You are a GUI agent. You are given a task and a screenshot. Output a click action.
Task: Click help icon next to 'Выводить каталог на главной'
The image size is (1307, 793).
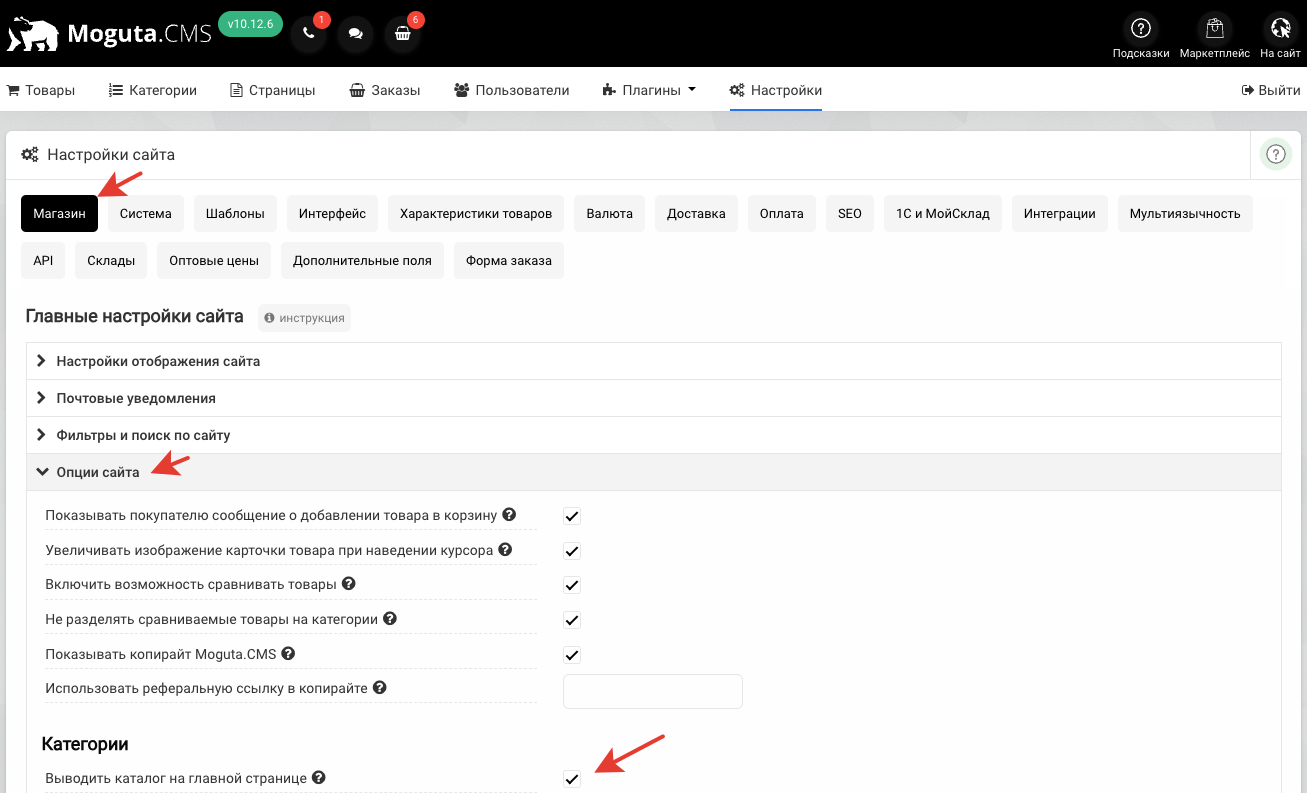pyautogui.click(x=318, y=777)
